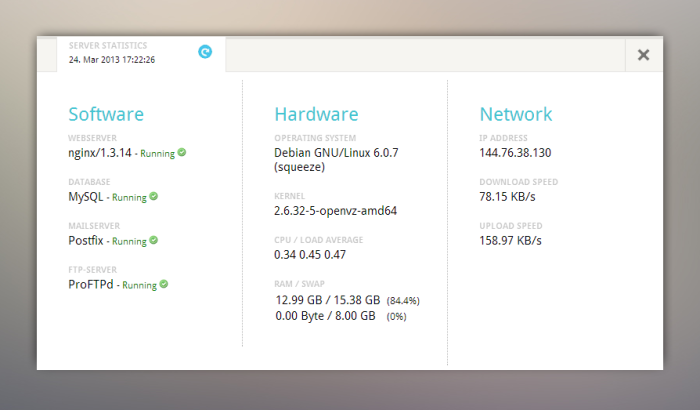This screenshot has width=700, height=410.
Task: Click the UPLOAD SPEED label
Action: 511,226
